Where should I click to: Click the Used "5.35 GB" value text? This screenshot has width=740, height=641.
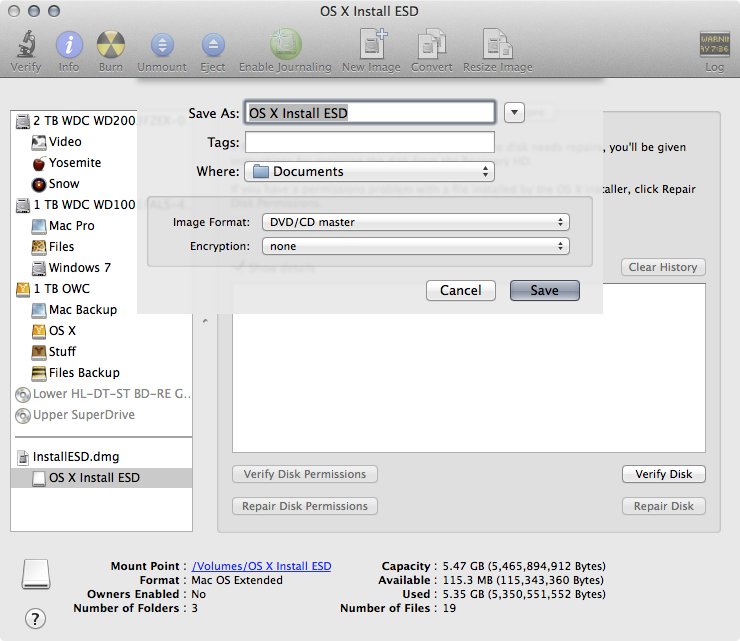(463, 594)
